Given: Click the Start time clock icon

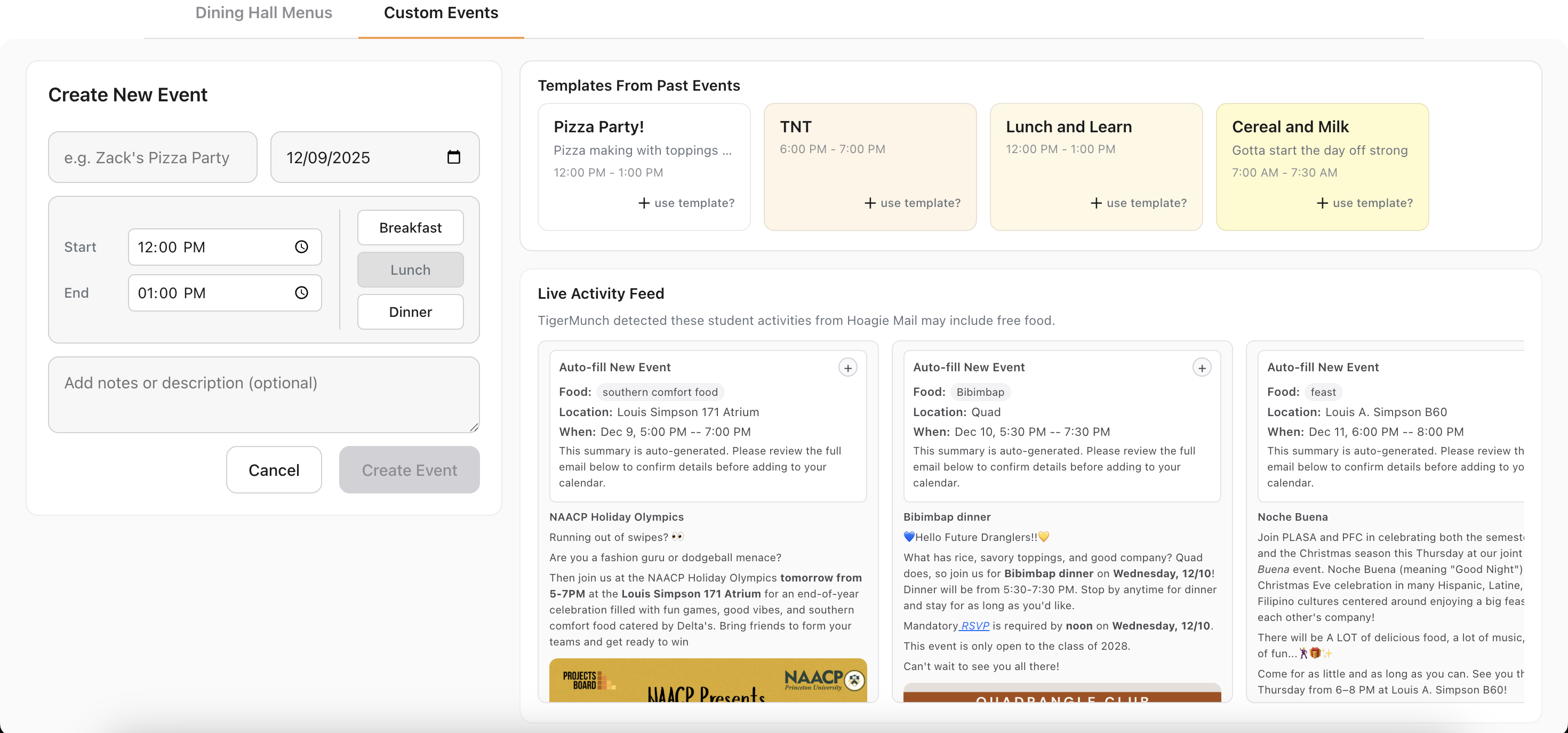Looking at the screenshot, I should coord(301,246).
